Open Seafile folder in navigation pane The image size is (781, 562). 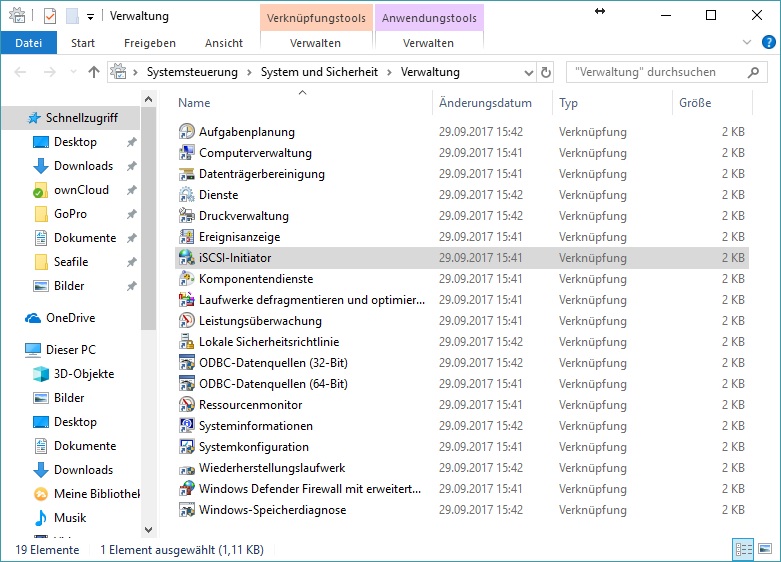click(61, 262)
